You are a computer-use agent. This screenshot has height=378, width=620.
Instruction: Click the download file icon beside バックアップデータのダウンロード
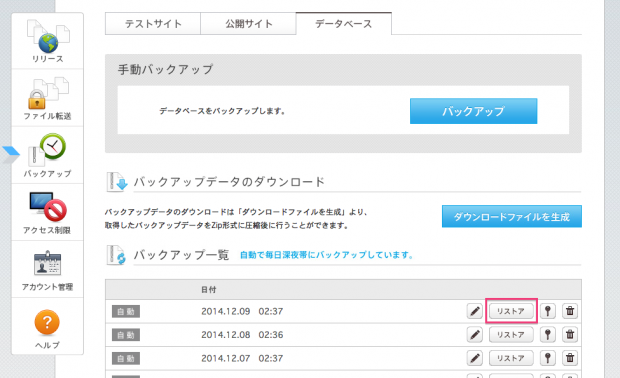pos(117,182)
